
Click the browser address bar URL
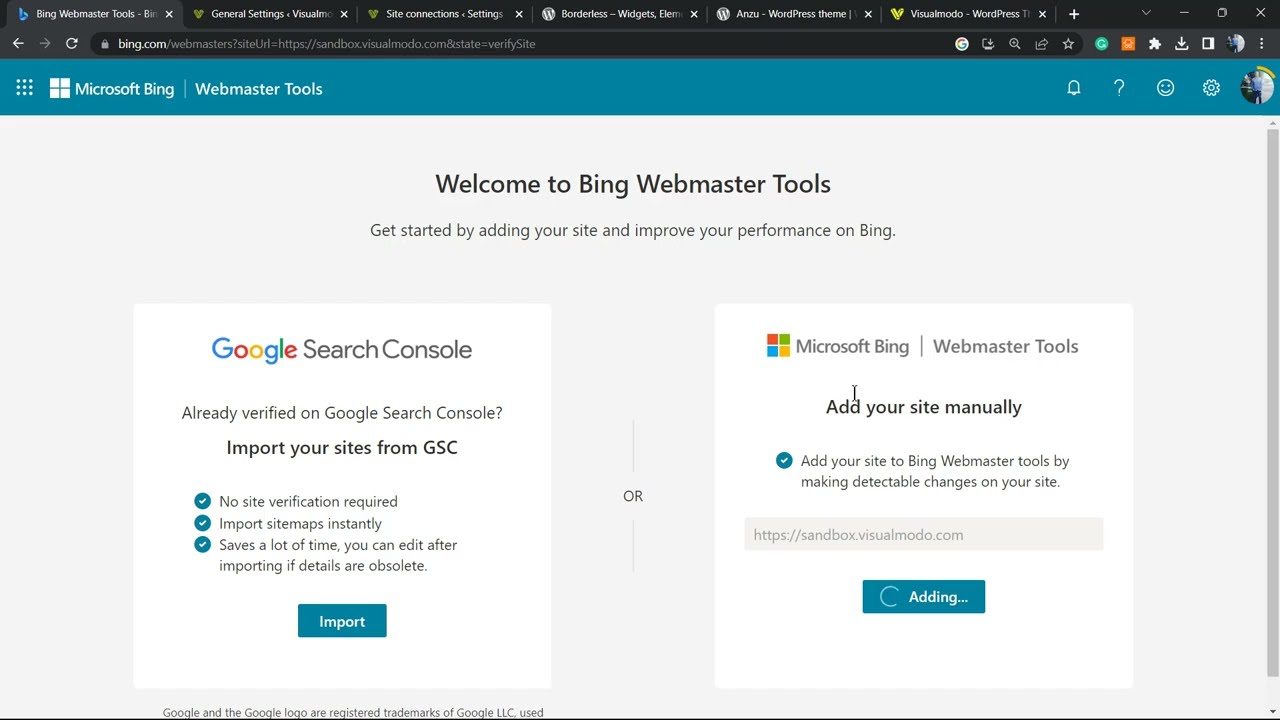[327, 44]
